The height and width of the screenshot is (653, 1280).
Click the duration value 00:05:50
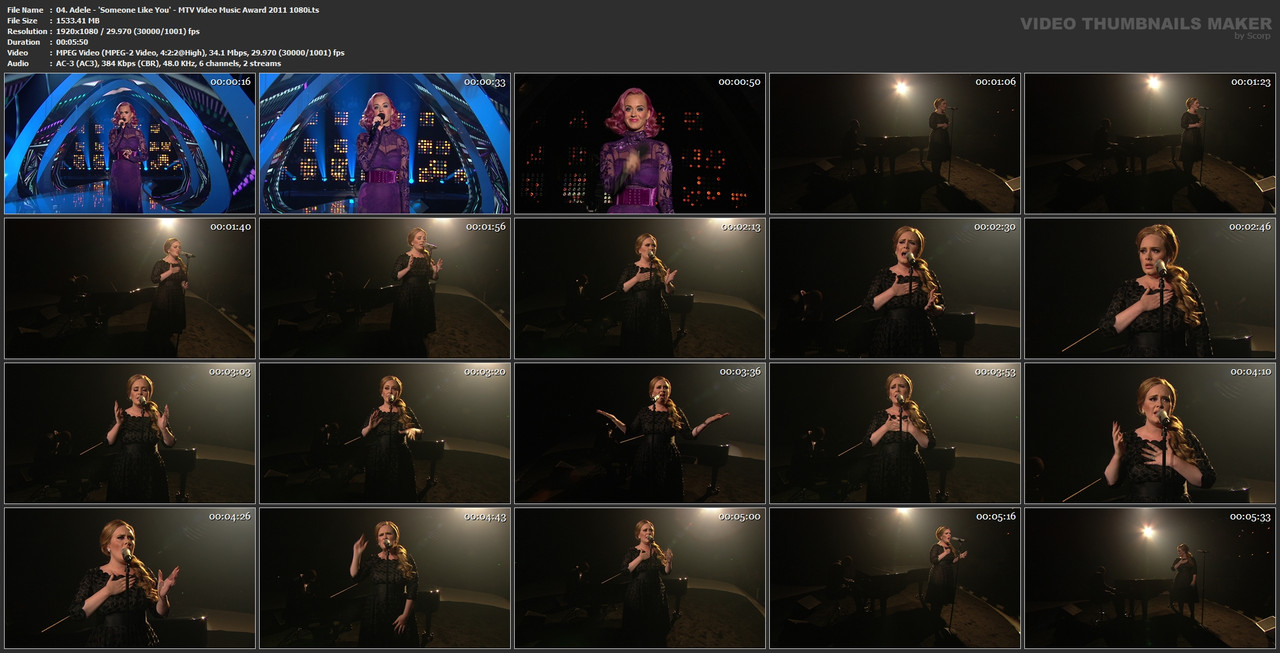[x=72, y=42]
